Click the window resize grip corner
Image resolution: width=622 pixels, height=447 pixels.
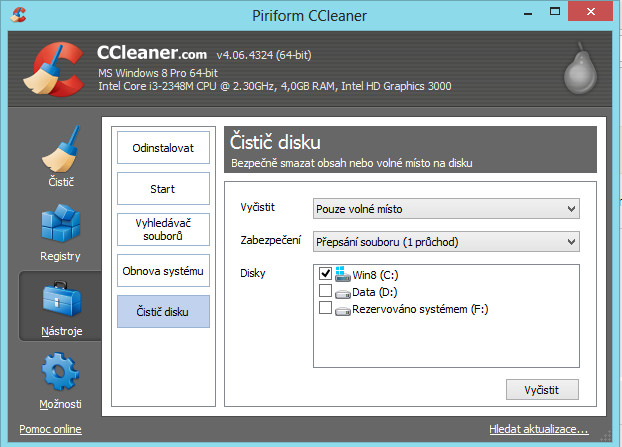(x=607, y=435)
